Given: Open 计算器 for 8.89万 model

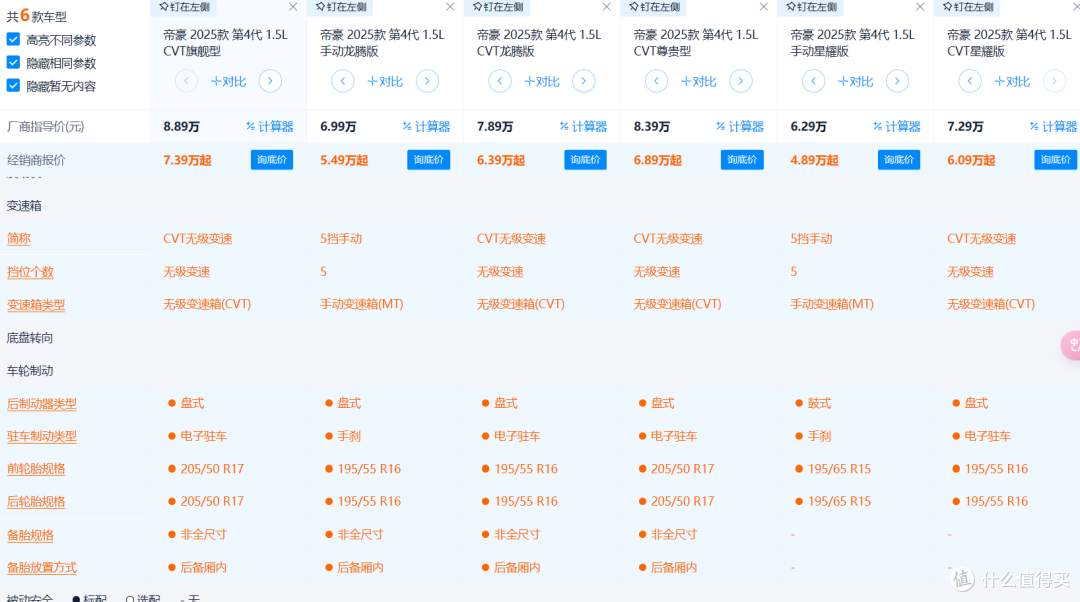Looking at the screenshot, I should pyautogui.click(x=269, y=127).
